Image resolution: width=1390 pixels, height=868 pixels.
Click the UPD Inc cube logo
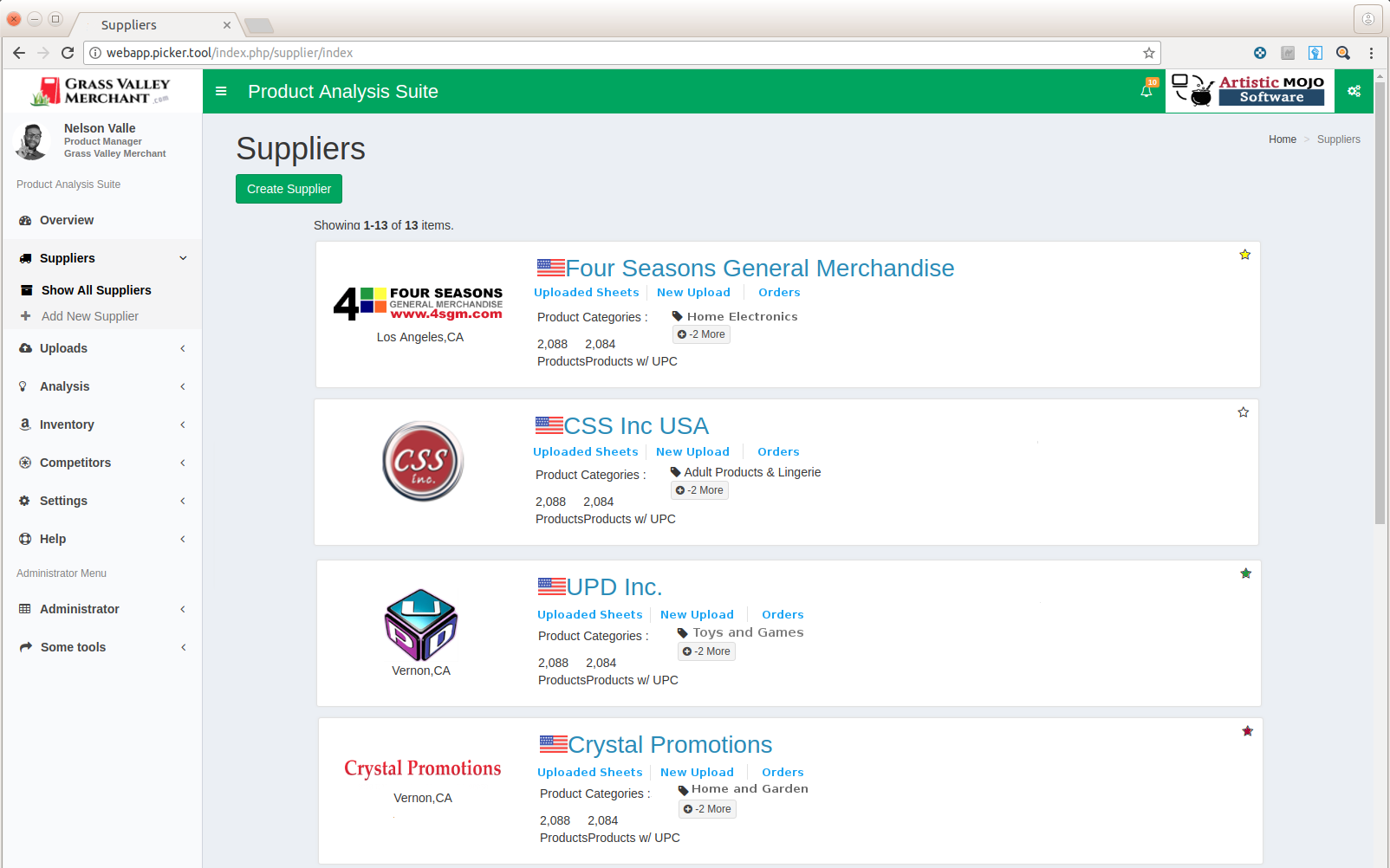[x=421, y=625]
